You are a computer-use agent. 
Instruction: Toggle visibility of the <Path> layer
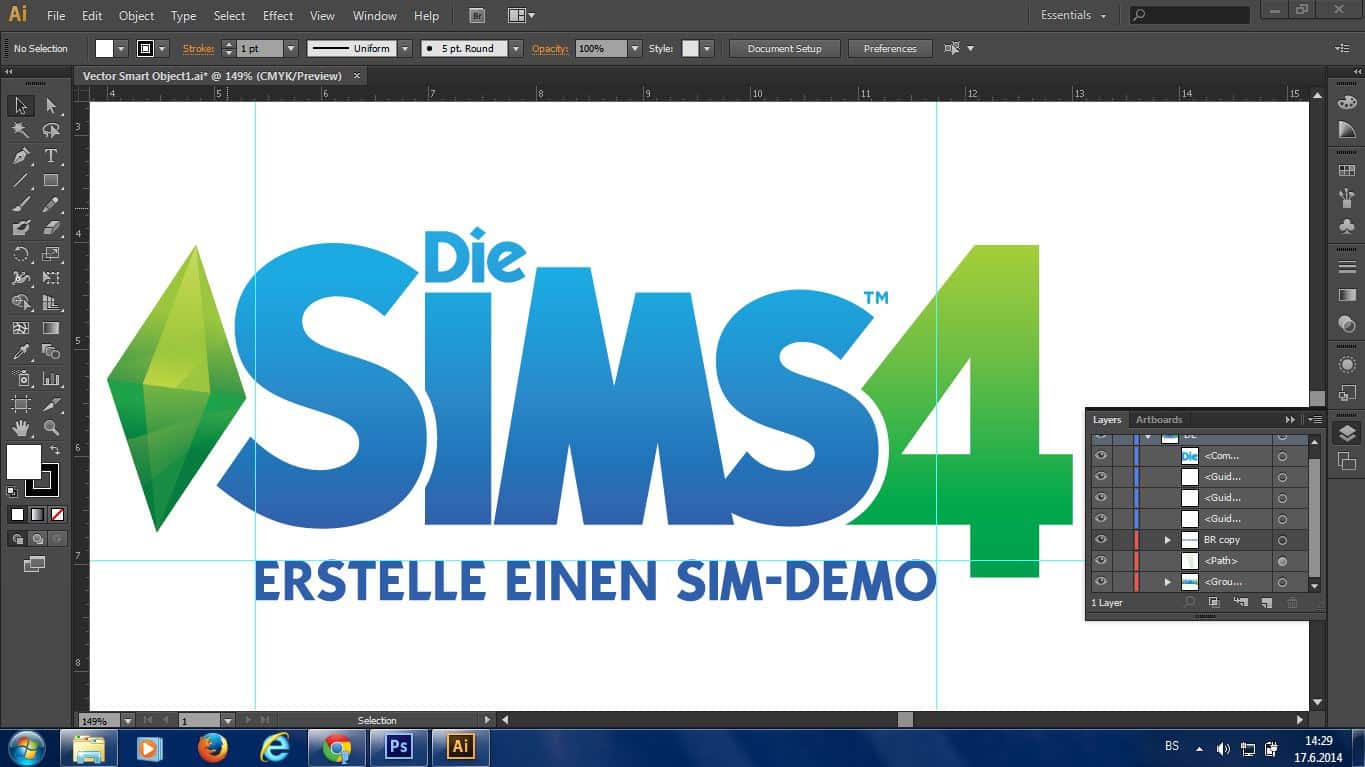(x=1101, y=561)
